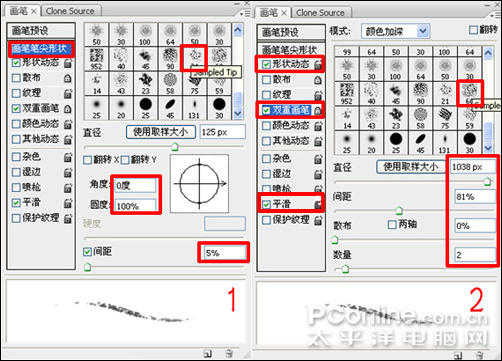The width and height of the screenshot is (502, 361).
Task: Select the 43 brush tip in left panel
Action: [121, 83]
